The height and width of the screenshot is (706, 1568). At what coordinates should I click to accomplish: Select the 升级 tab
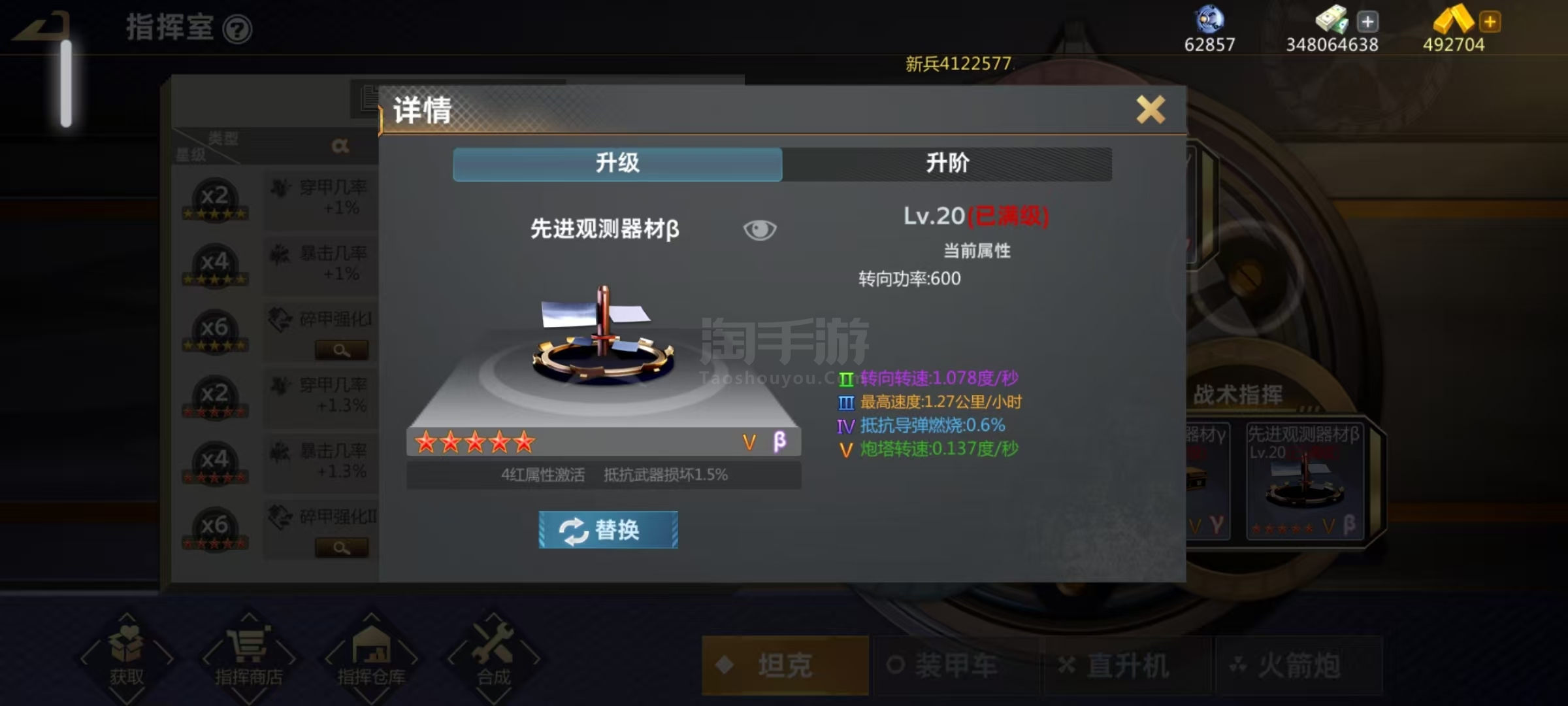pos(617,163)
